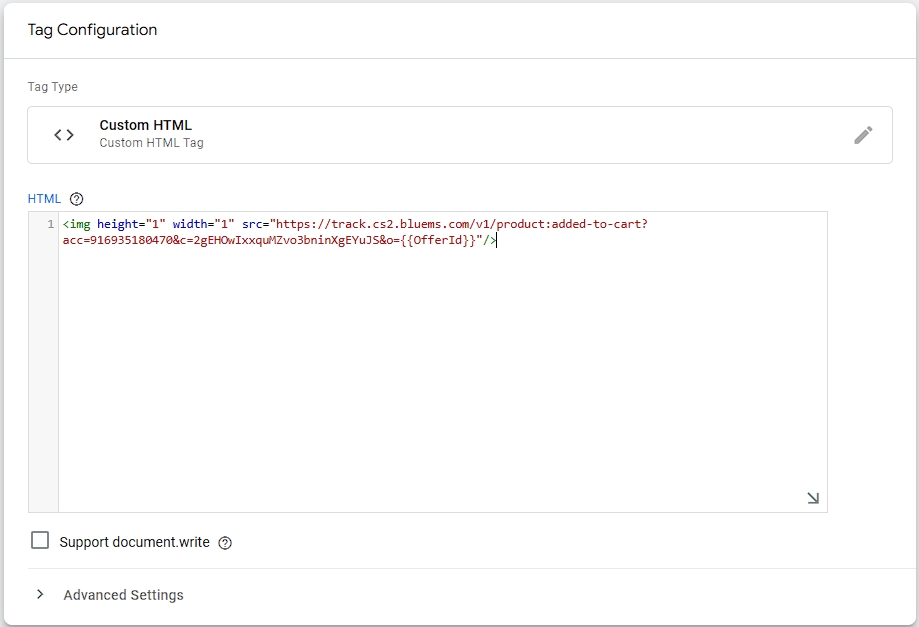Click the img tag name in code
Screen dimensions: 919x627
[x=79, y=224]
